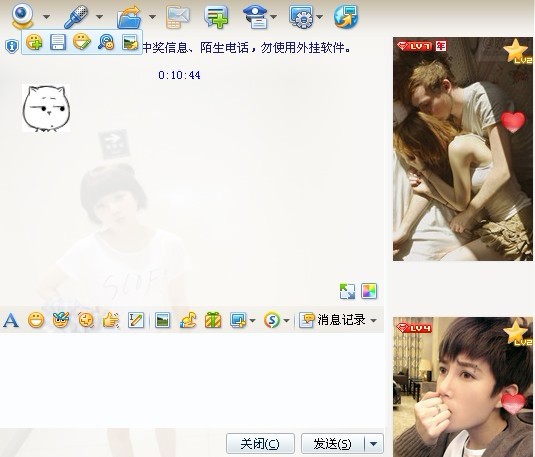Start a video call with webcam icon
The image size is (535, 457).
(23, 16)
